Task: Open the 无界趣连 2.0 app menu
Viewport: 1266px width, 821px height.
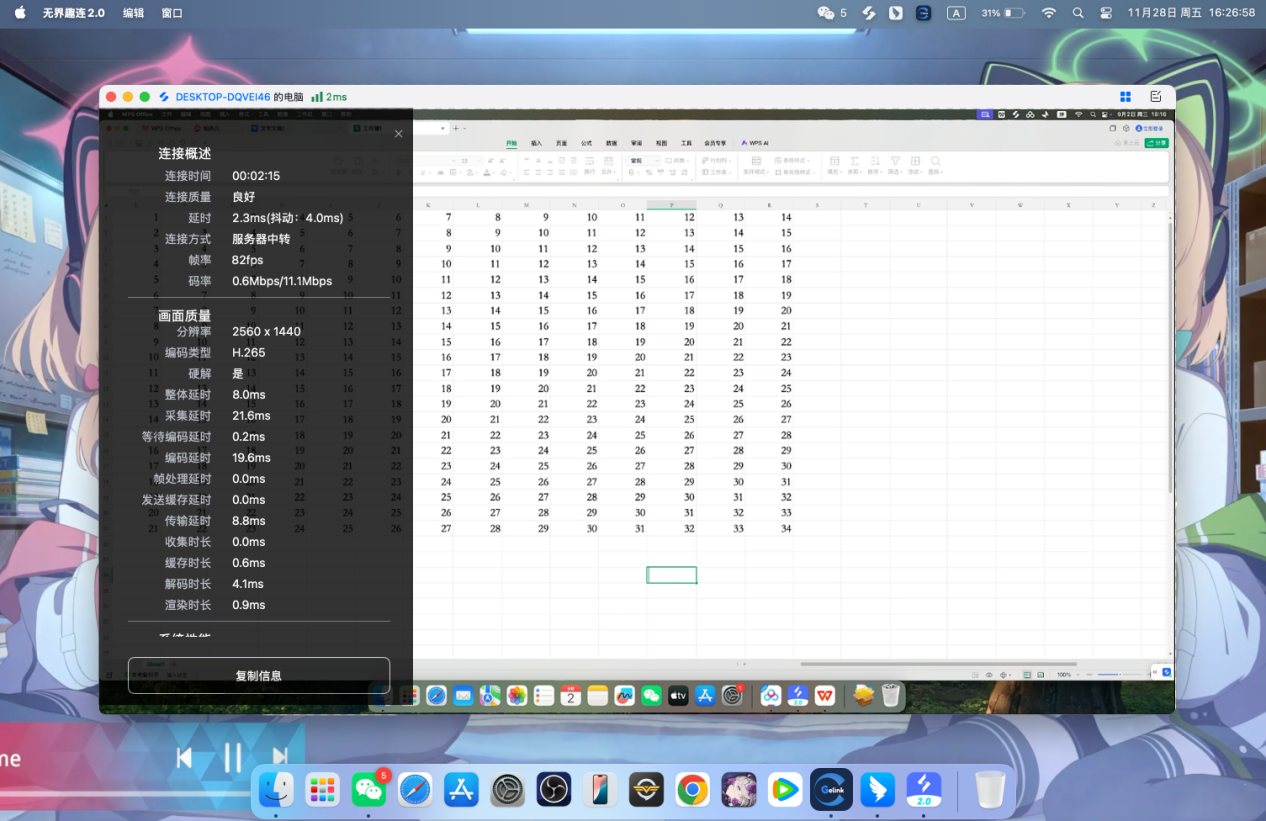Action: pos(73,13)
